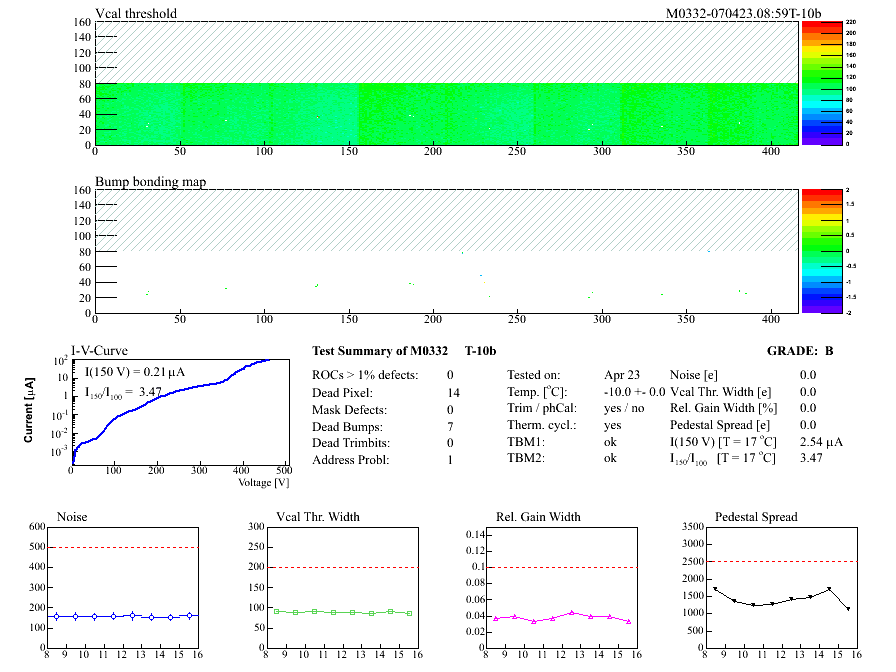Image resolution: width=896 pixels, height=672 pixels.
Task: Click the Apr 23 tested-on date
Action: [x=621, y=375]
